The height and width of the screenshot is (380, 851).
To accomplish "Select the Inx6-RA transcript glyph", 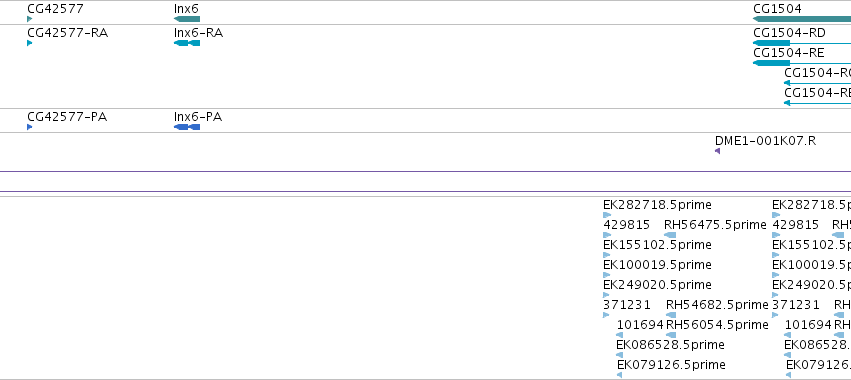I will click(x=187, y=43).
